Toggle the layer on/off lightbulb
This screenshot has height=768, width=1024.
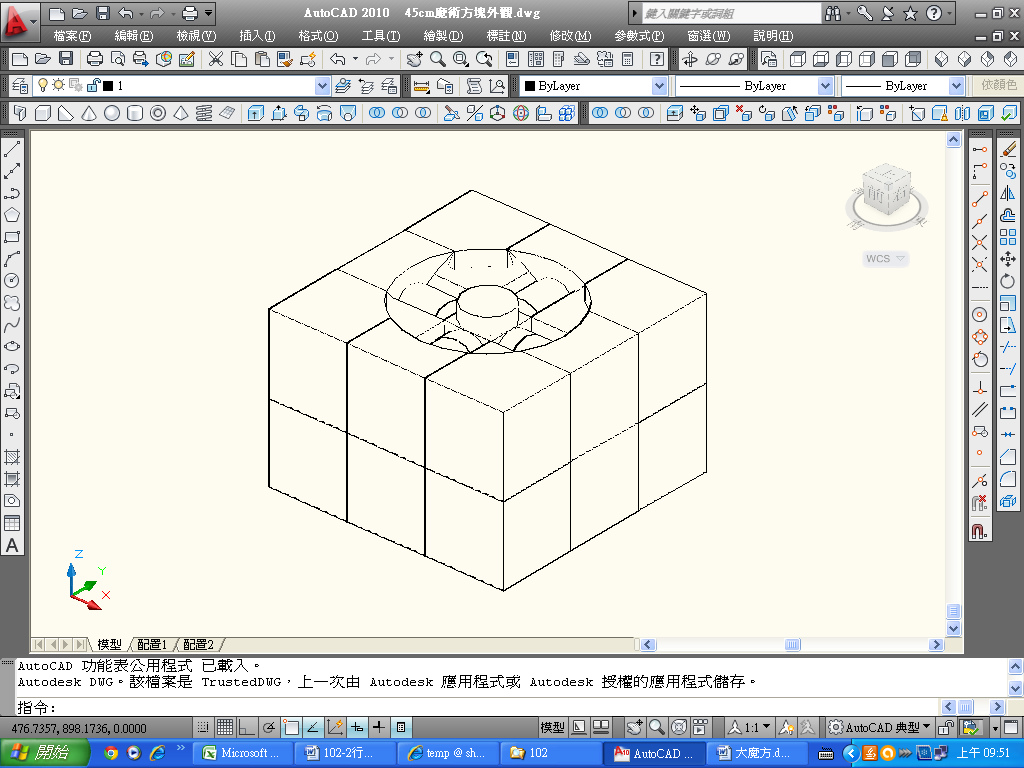(42, 85)
